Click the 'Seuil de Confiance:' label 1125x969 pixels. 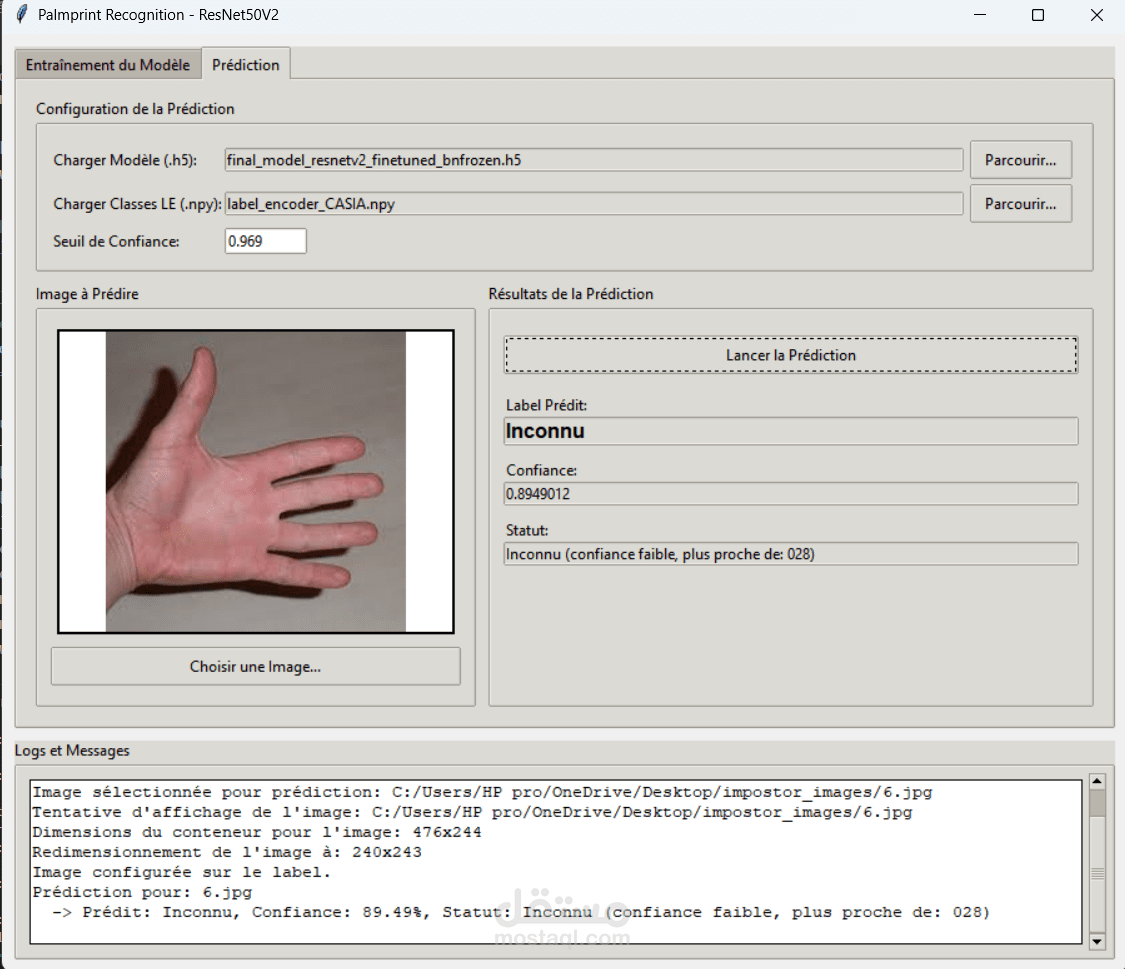(116, 241)
